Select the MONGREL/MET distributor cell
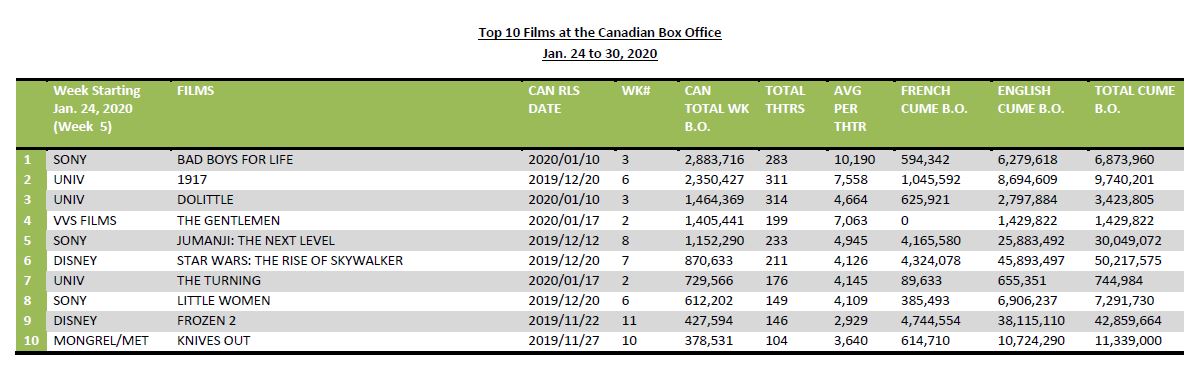The width and height of the screenshot is (1199, 366). pyautogui.click(x=100, y=340)
